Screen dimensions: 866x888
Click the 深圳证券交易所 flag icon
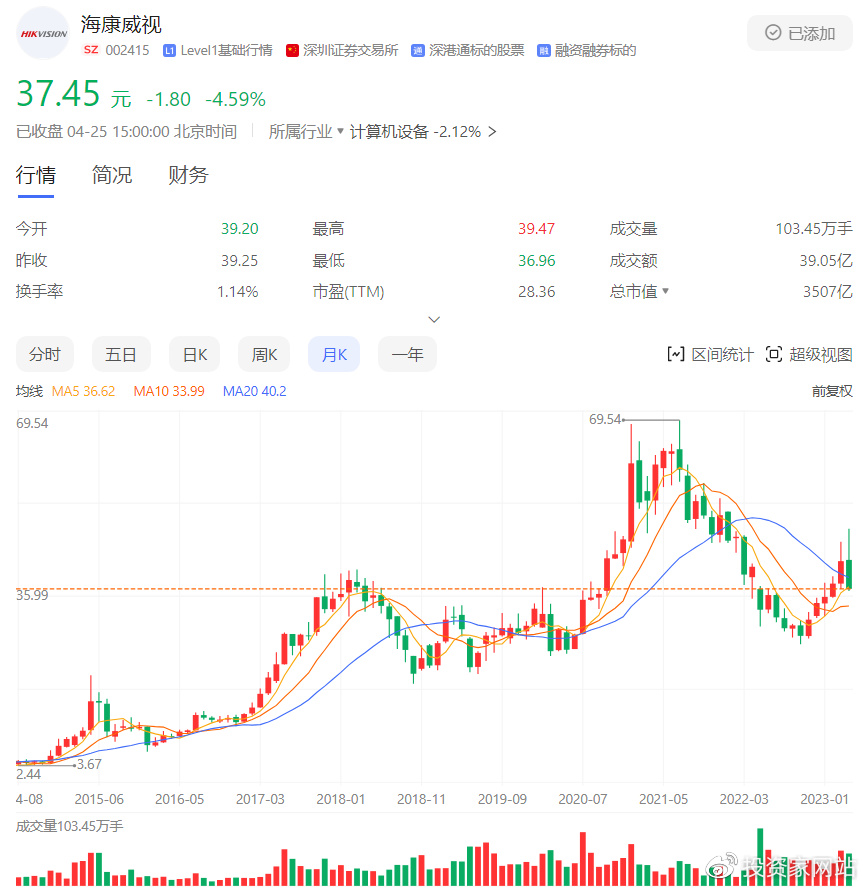pyautogui.click(x=292, y=51)
